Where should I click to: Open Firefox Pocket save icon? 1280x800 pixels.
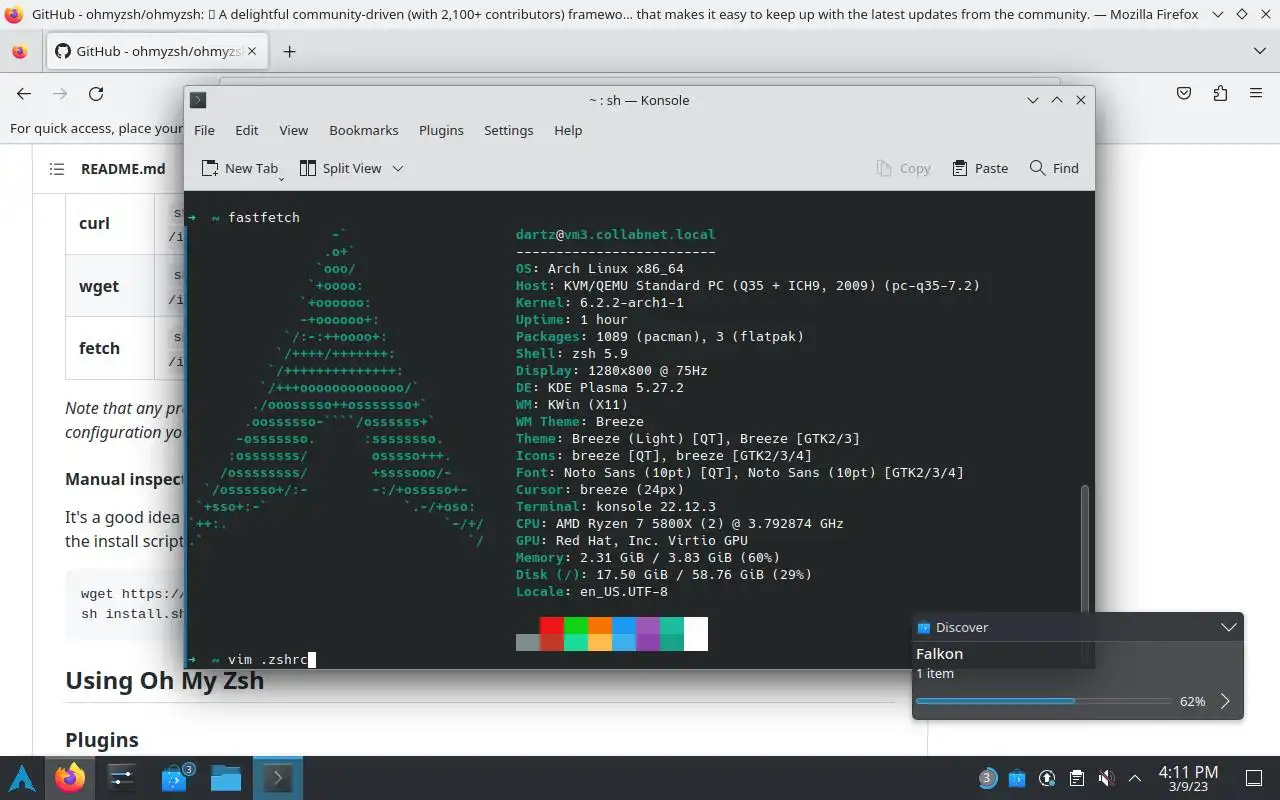click(x=1184, y=93)
